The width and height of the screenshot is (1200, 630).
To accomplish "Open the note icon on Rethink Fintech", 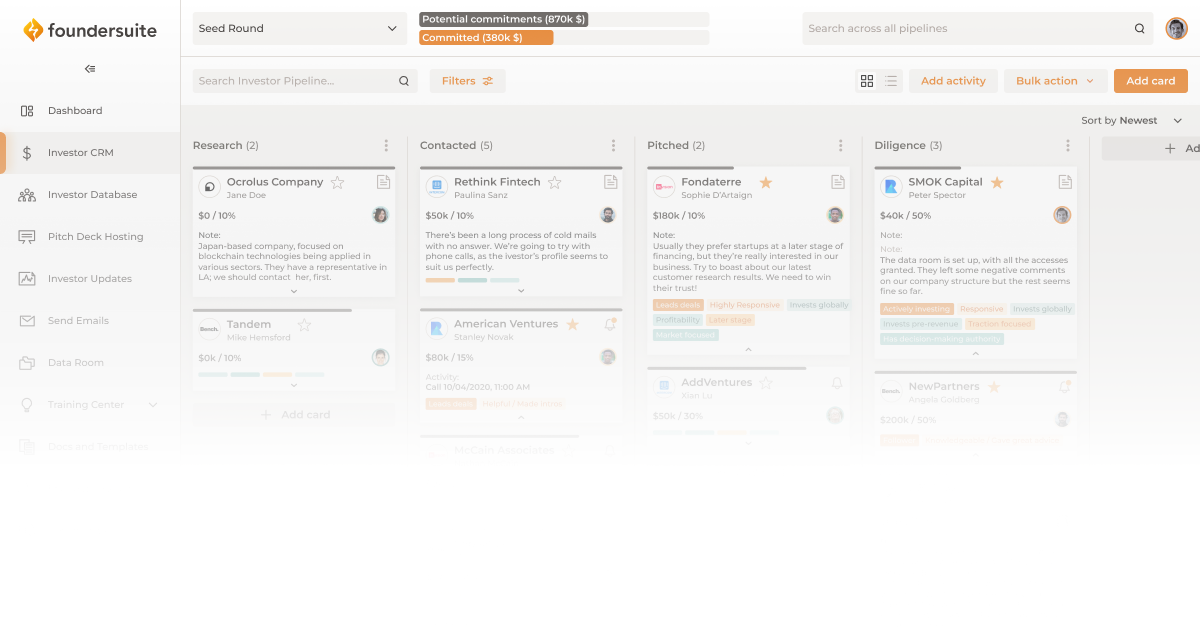I will (x=610, y=182).
